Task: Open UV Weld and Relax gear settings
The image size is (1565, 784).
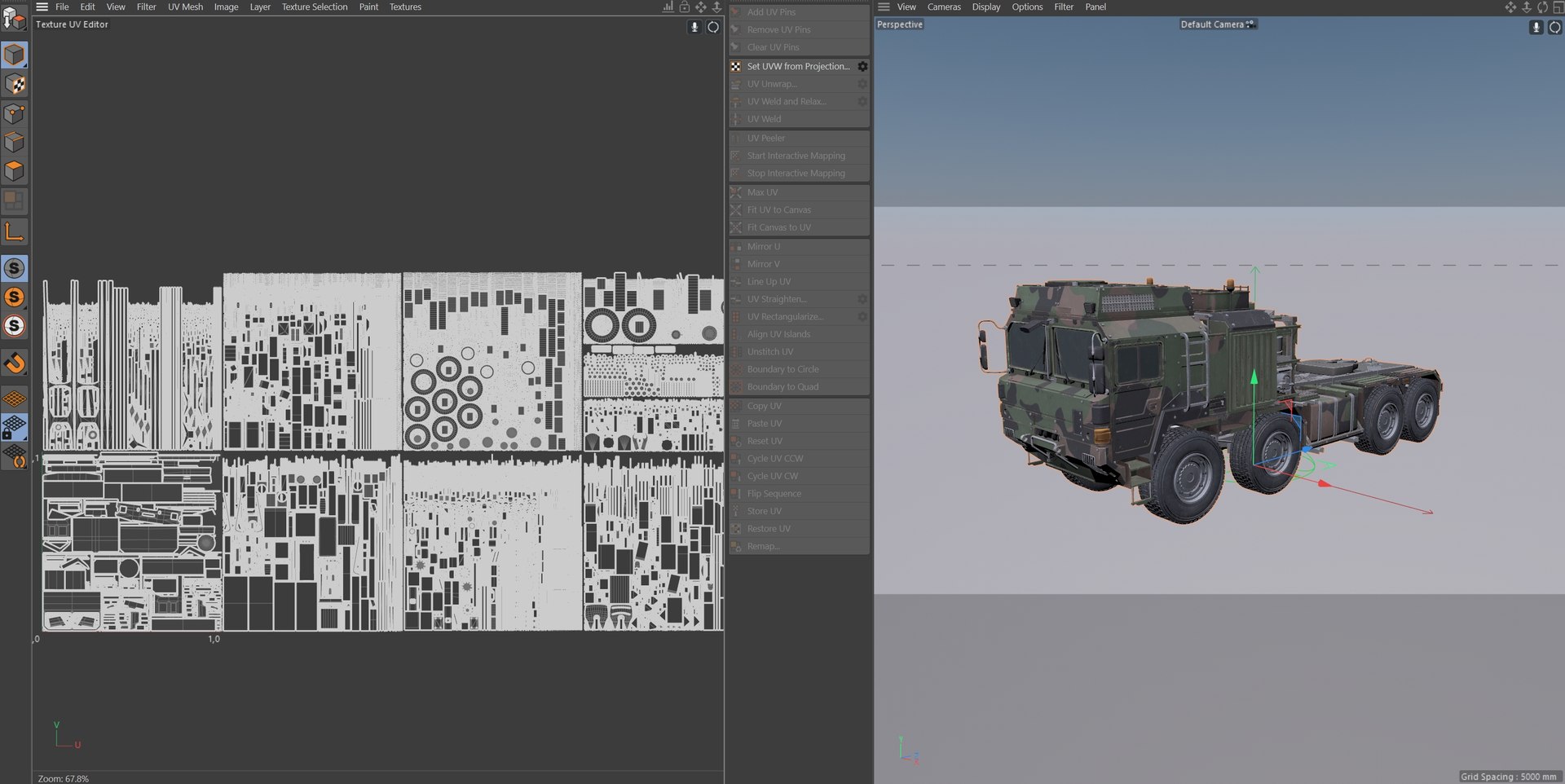Action: click(x=862, y=101)
